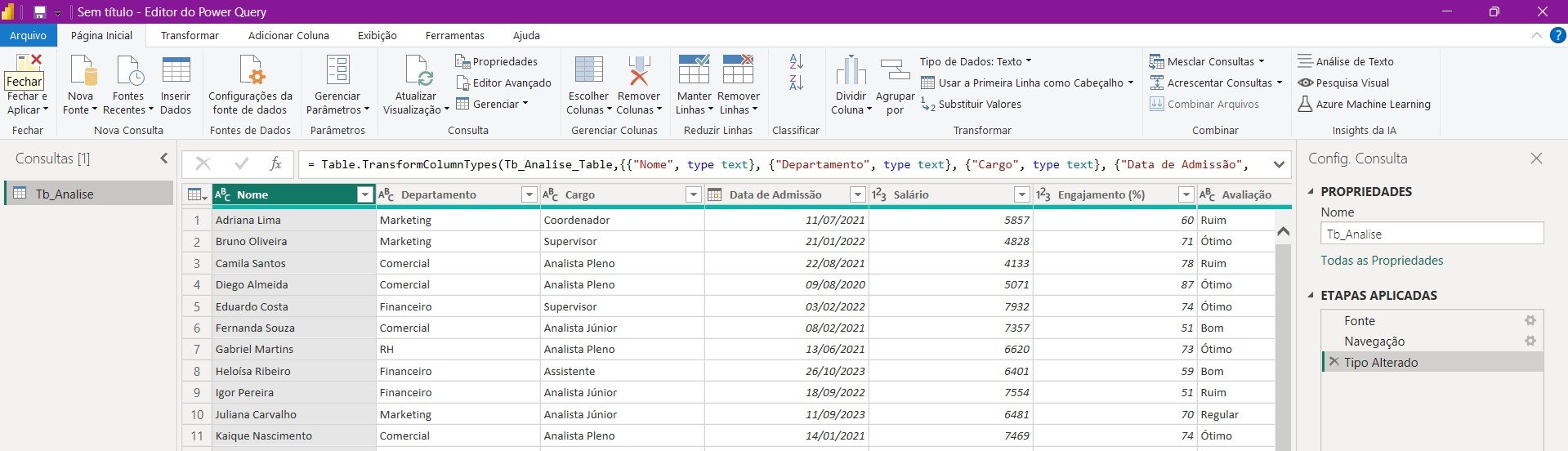Click Manter Linhas icon

[x=694, y=71]
